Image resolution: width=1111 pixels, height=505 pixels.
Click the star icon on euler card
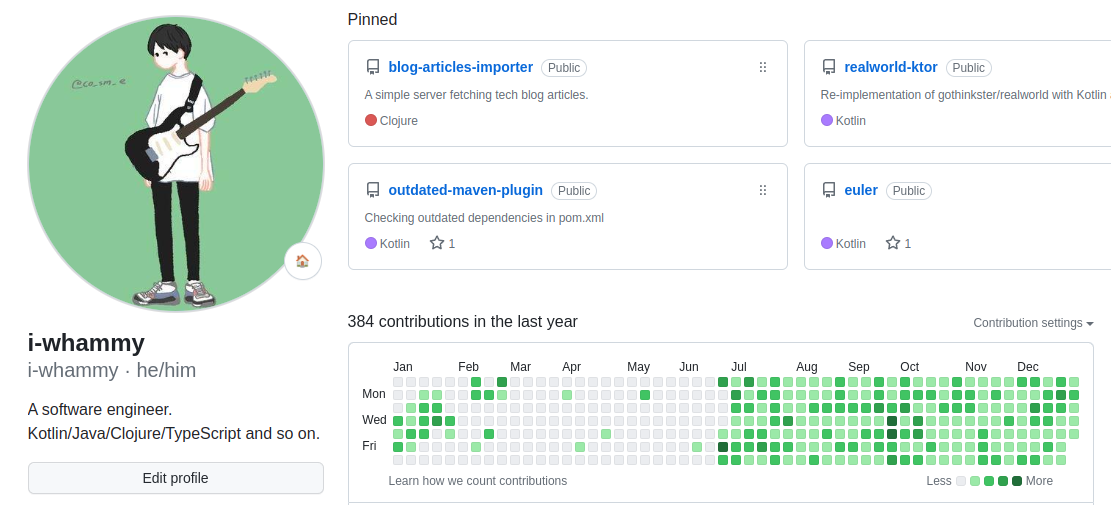[x=893, y=243]
